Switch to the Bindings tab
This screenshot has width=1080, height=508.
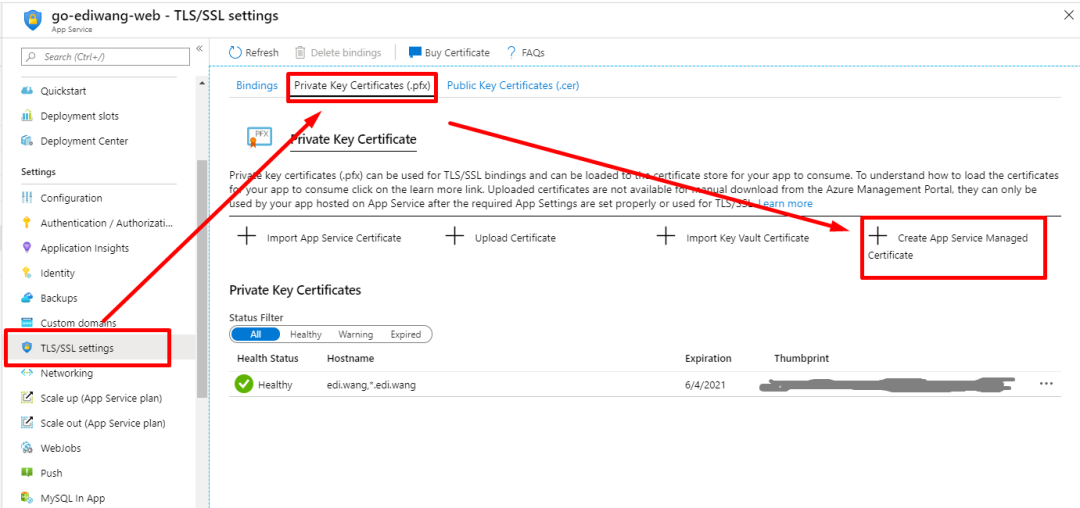pos(257,86)
